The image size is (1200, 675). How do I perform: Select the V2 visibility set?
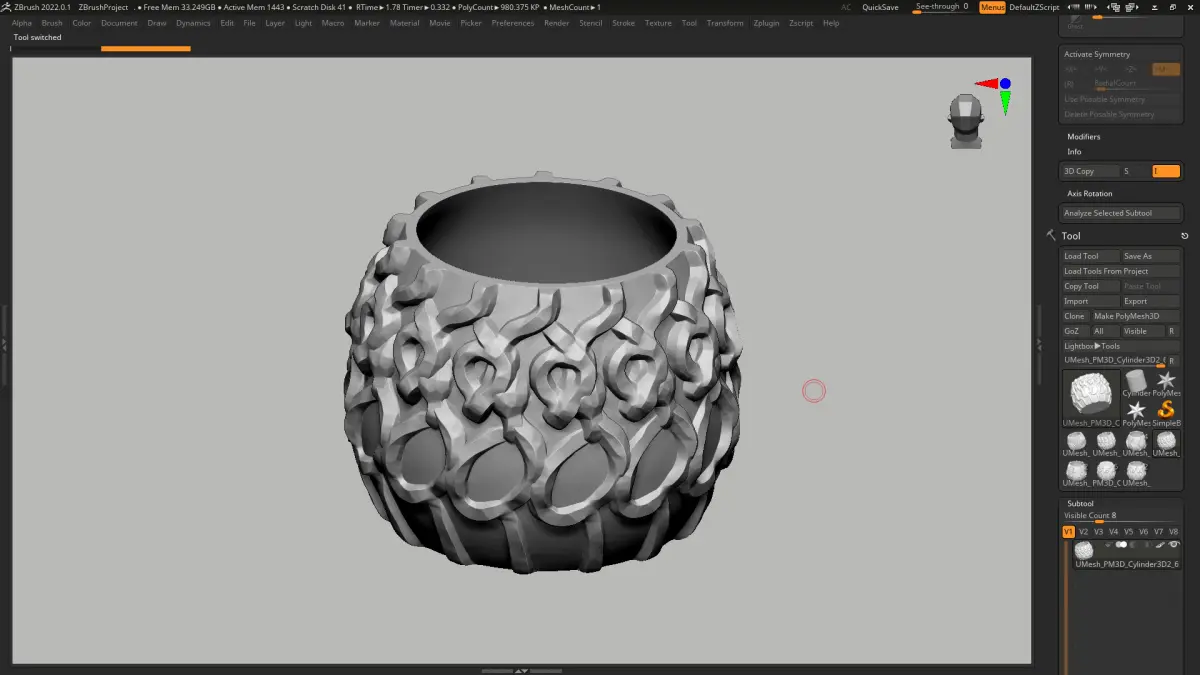point(1083,532)
